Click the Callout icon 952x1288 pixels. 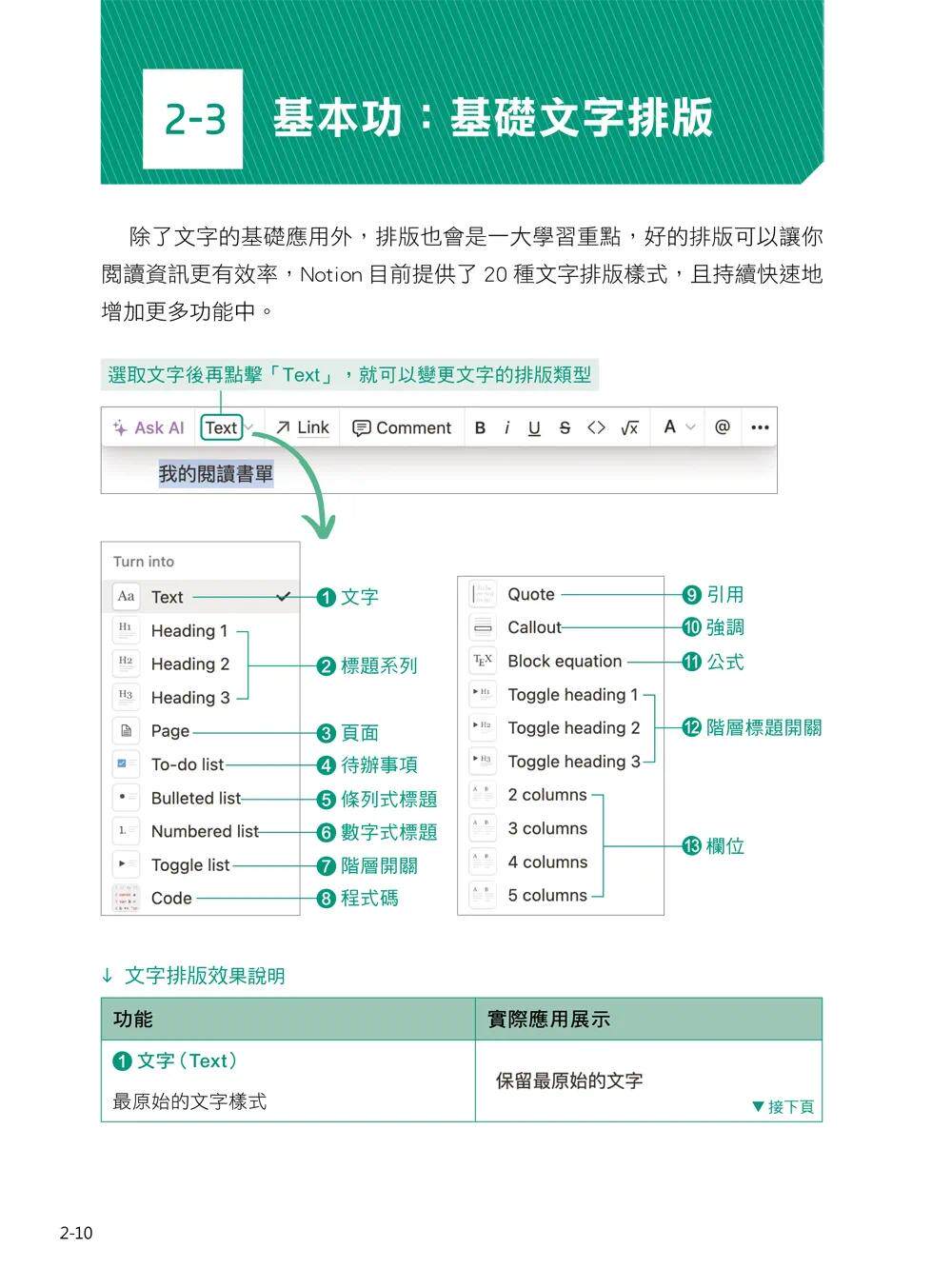tap(483, 627)
